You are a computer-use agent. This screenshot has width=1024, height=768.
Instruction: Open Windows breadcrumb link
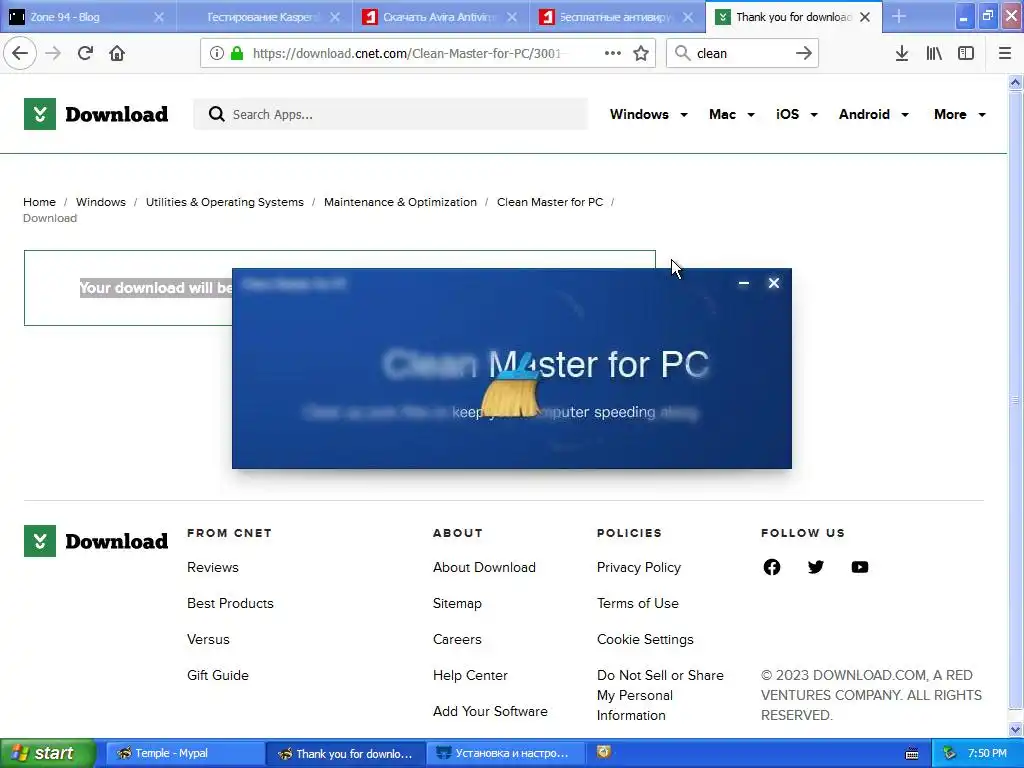click(101, 202)
